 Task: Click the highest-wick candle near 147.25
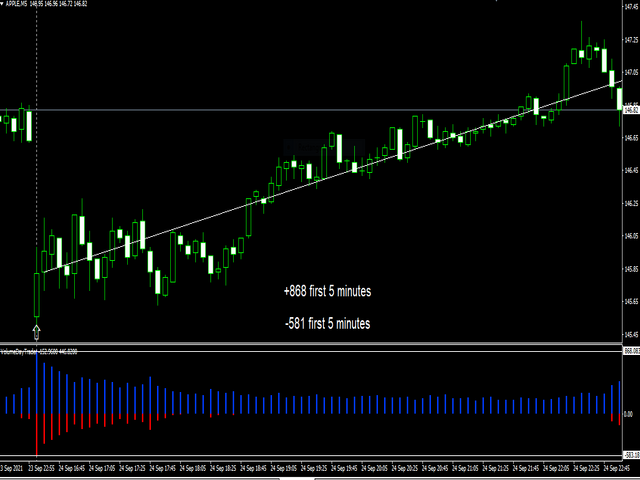click(582, 53)
